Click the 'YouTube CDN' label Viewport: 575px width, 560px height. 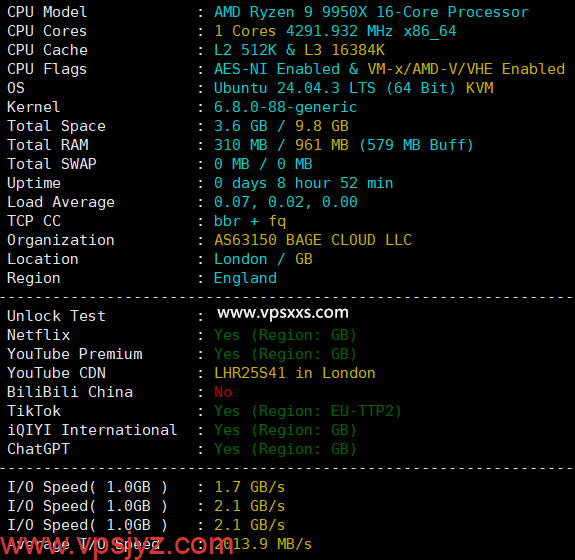[56, 373]
